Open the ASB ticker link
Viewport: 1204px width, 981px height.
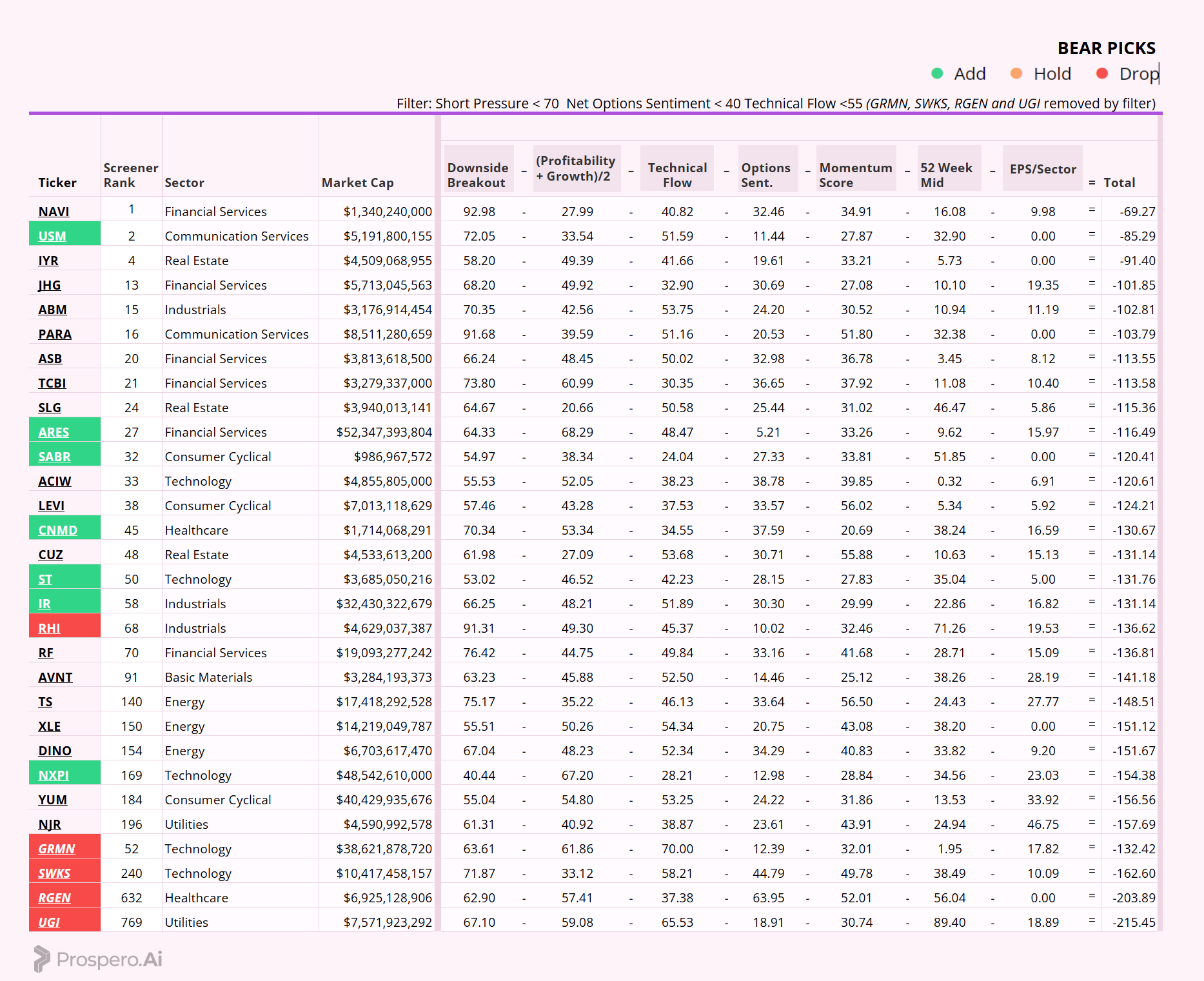[x=50, y=359]
